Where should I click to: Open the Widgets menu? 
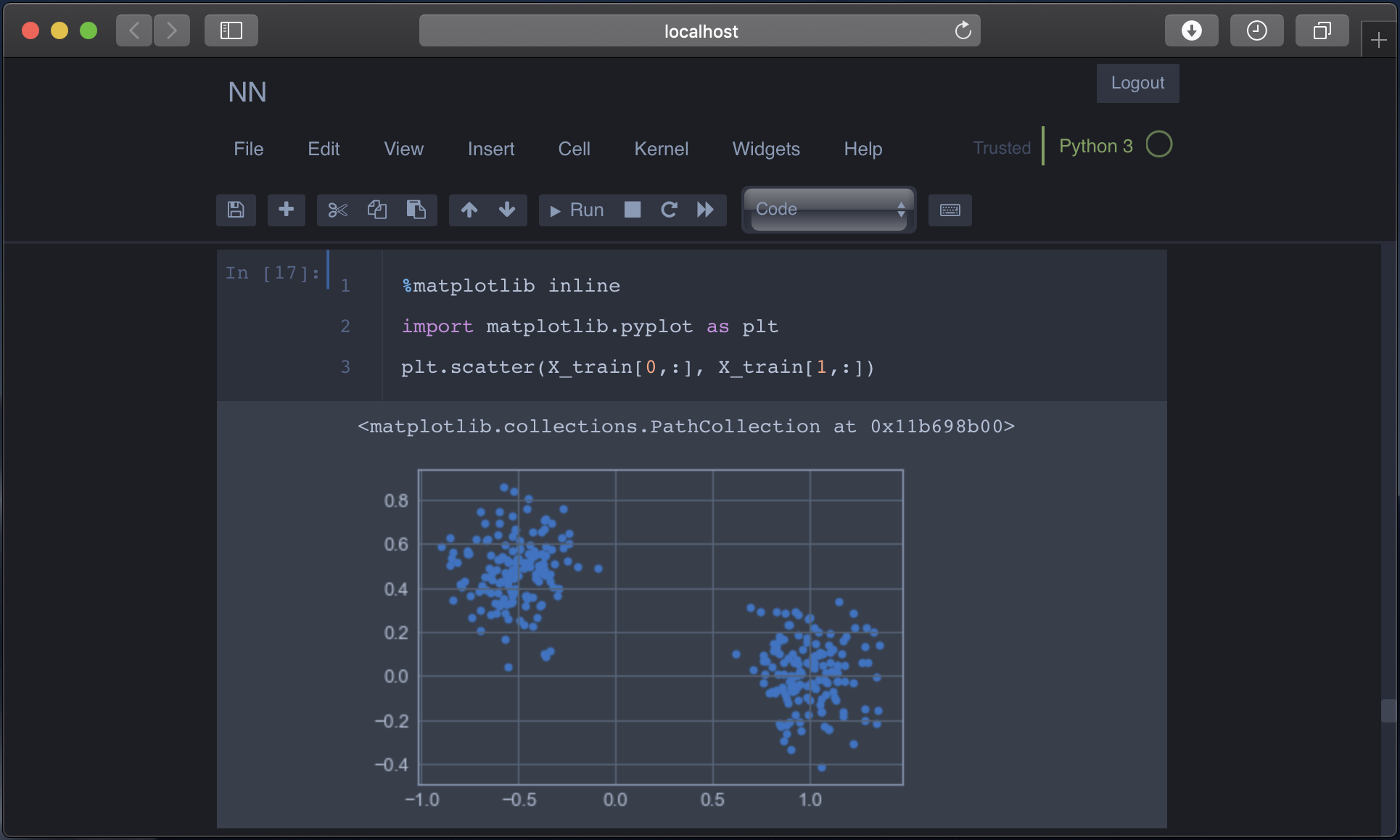pos(765,149)
